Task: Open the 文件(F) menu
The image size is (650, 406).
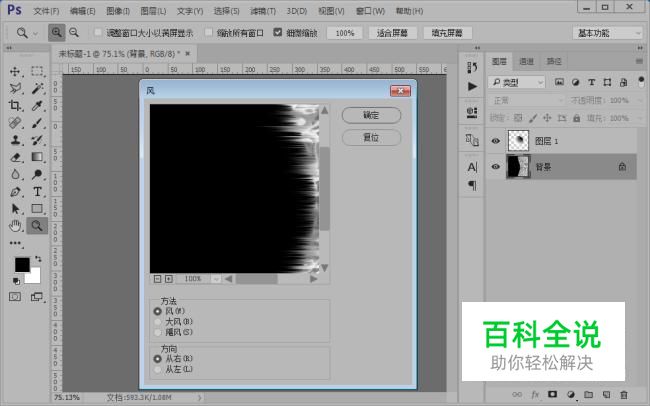Action: (x=46, y=11)
